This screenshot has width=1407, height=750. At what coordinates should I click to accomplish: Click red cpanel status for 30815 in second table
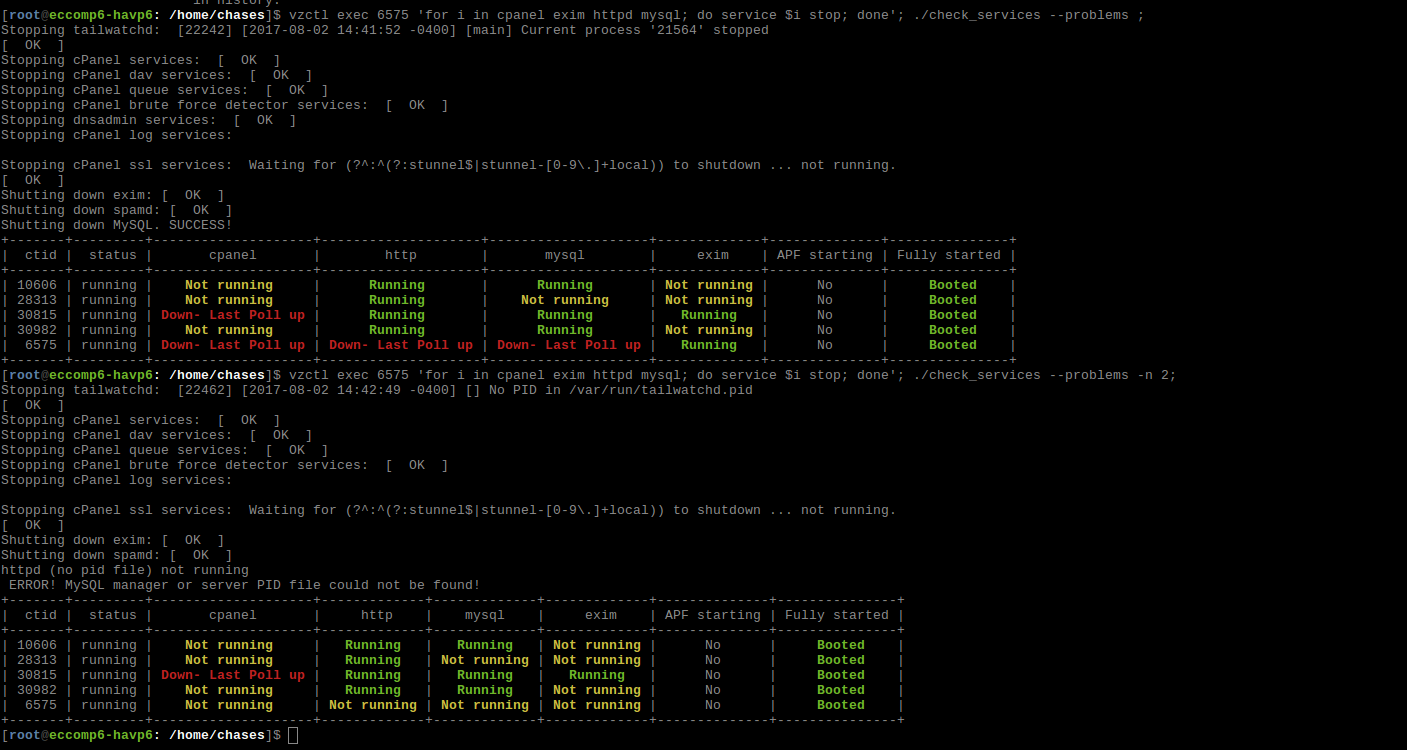232,675
